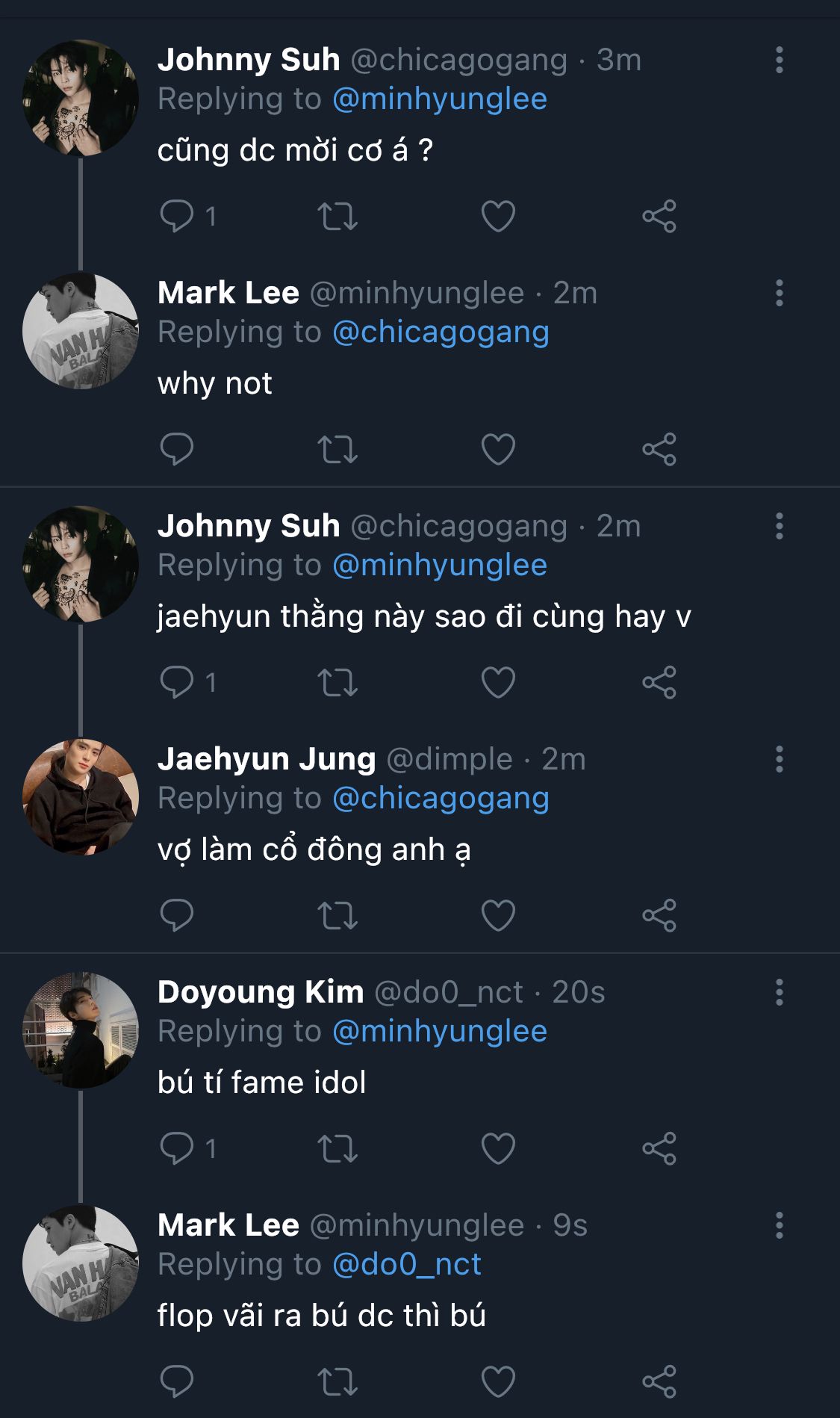Share Doyoung Kim's tweet

[659, 1149]
